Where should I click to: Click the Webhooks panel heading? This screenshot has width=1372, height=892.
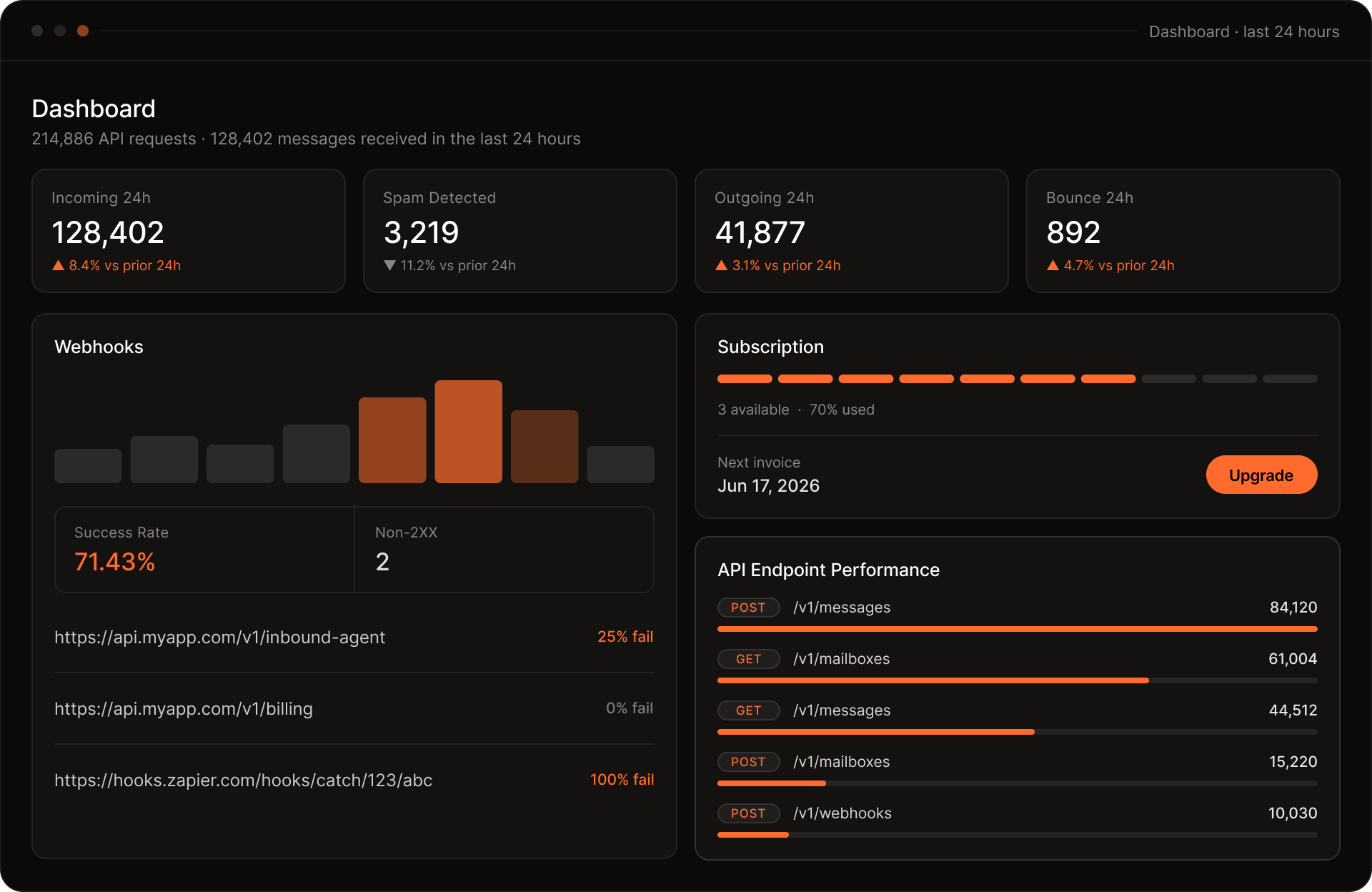point(99,347)
